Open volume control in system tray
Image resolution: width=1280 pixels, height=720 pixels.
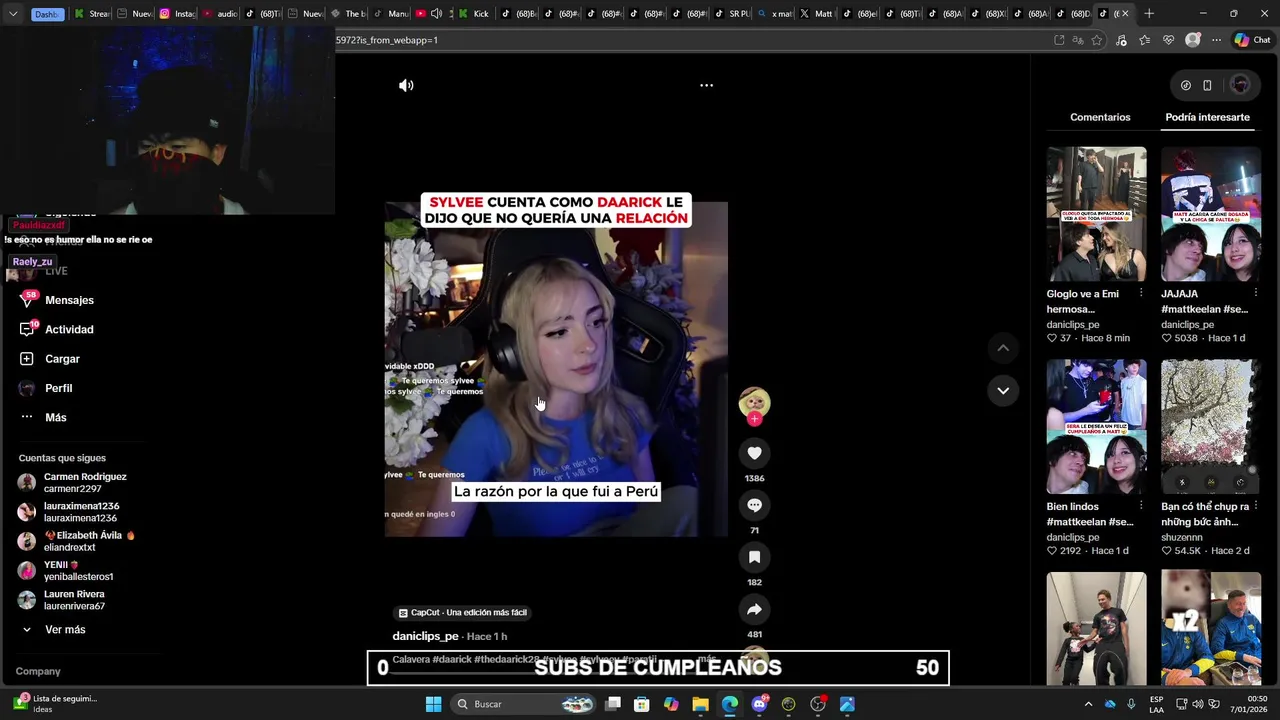1197,704
